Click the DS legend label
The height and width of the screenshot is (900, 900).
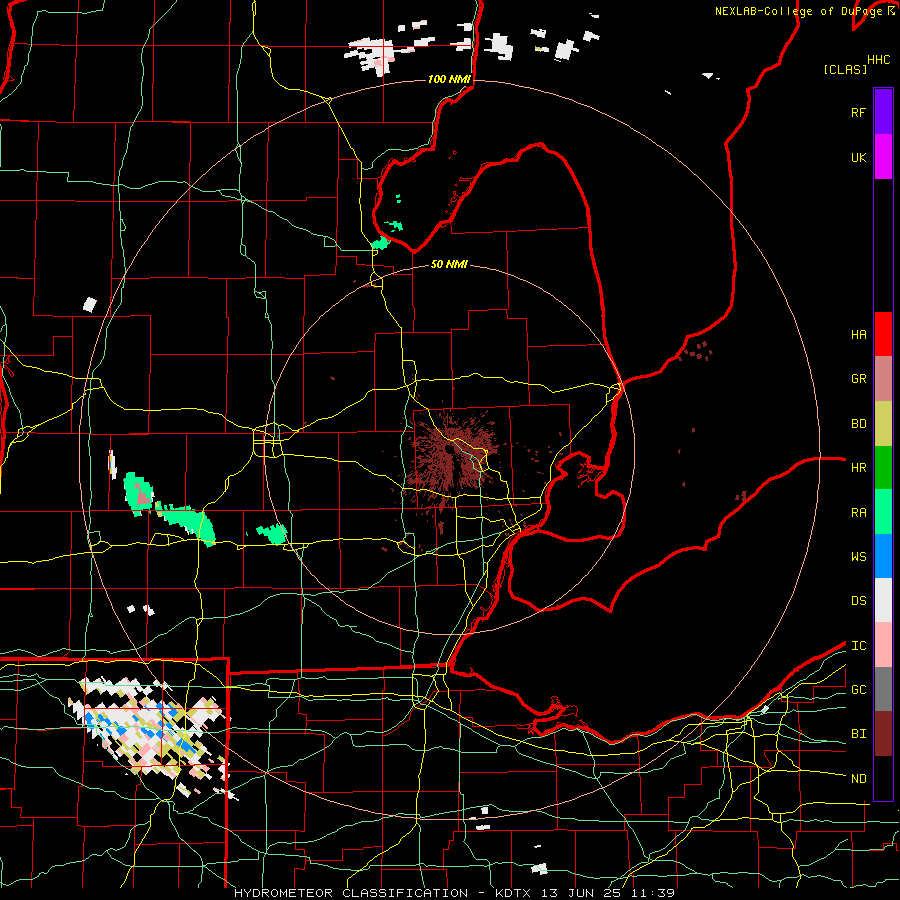click(x=858, y=600)
